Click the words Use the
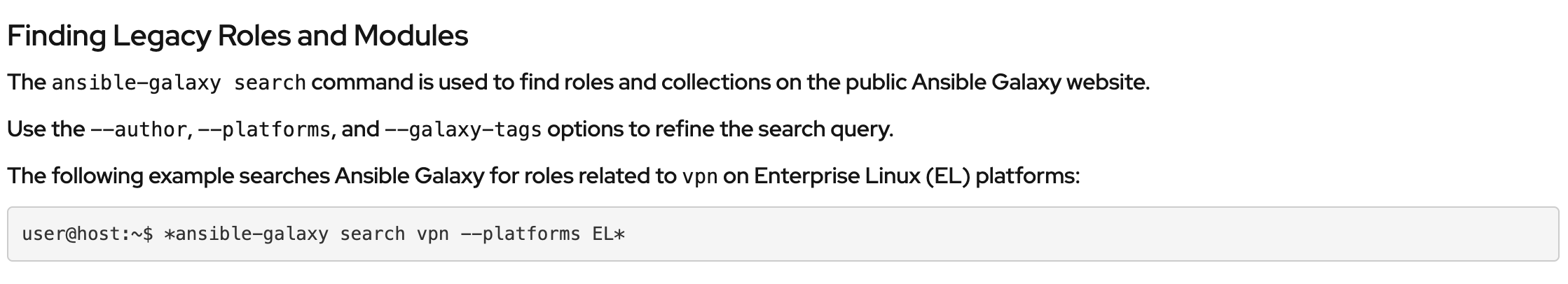 click(46, 129)
